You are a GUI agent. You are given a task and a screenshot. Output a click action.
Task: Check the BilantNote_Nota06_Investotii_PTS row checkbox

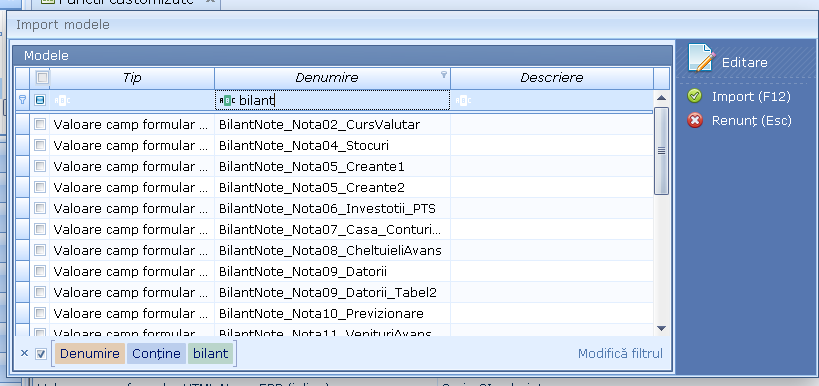[40, 208]
